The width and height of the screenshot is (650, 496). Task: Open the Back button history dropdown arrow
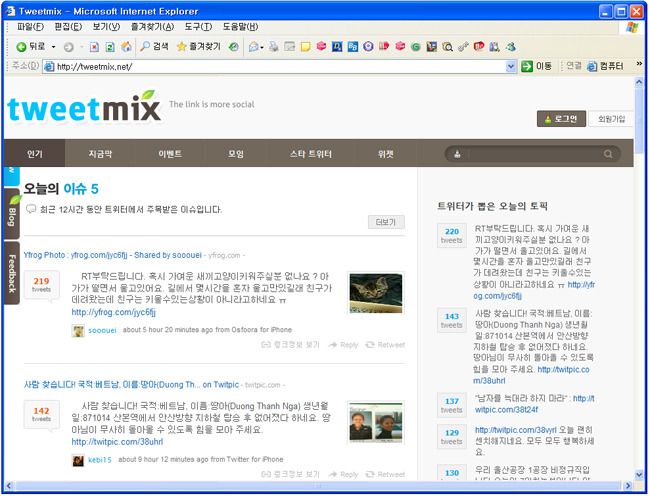pos(53,47)
